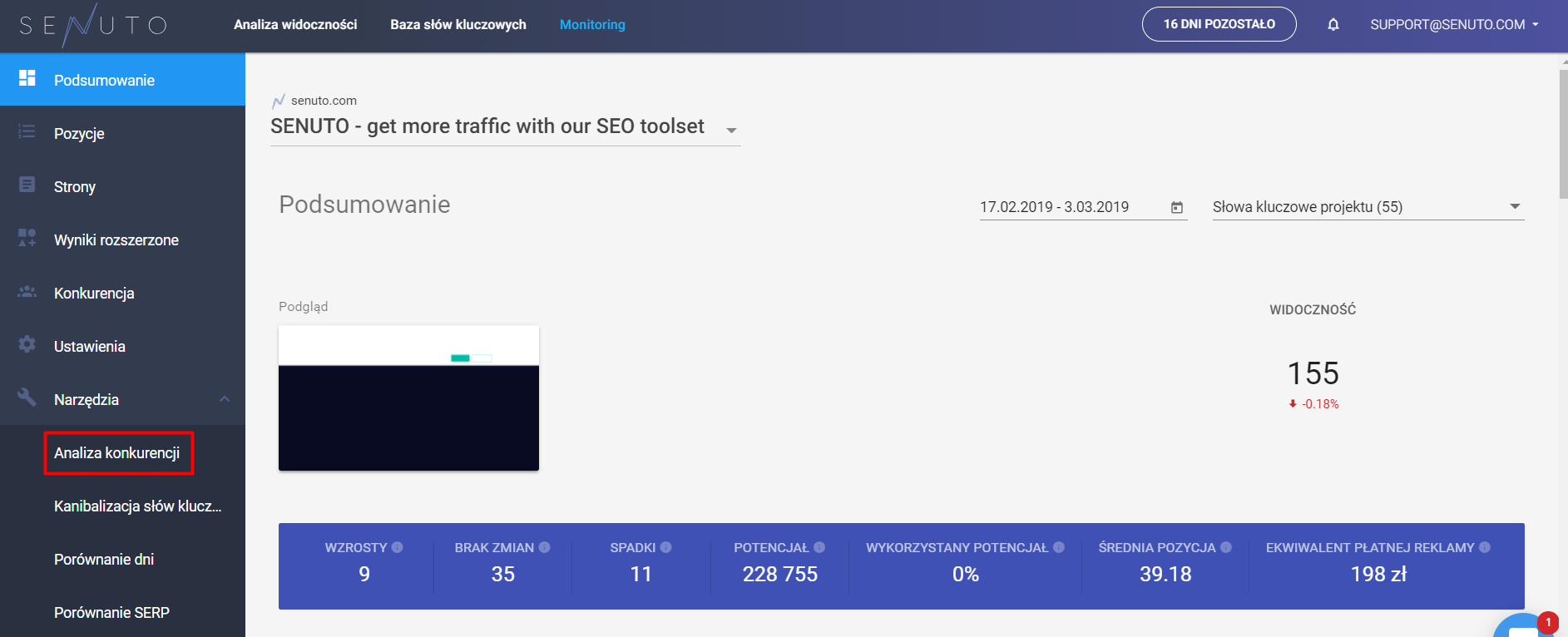Open Analiza konkurencji tool link
The image size is (1568, 637).
117,453
